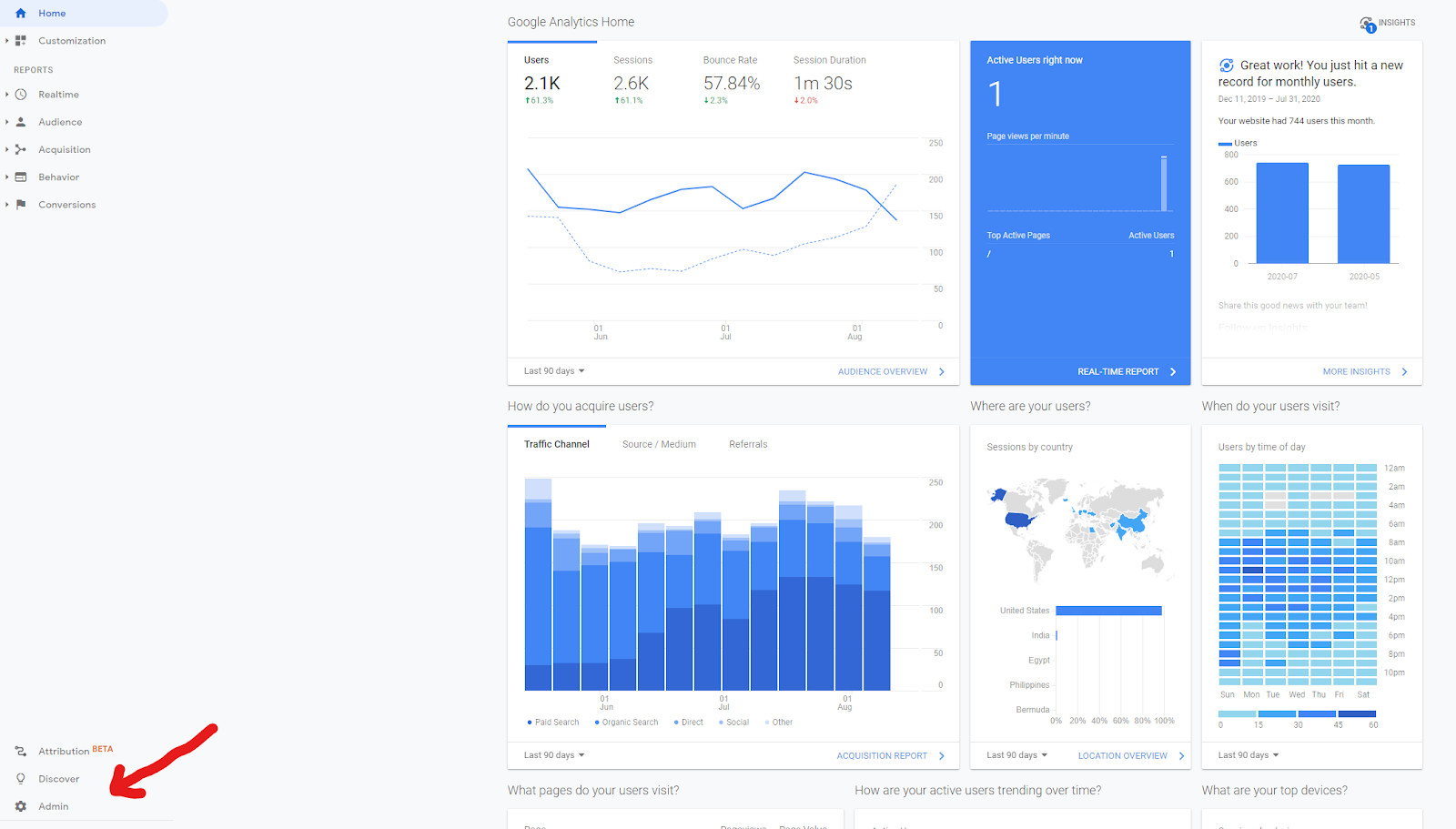Open the Insights panel icon

(x=1367, y=24)
